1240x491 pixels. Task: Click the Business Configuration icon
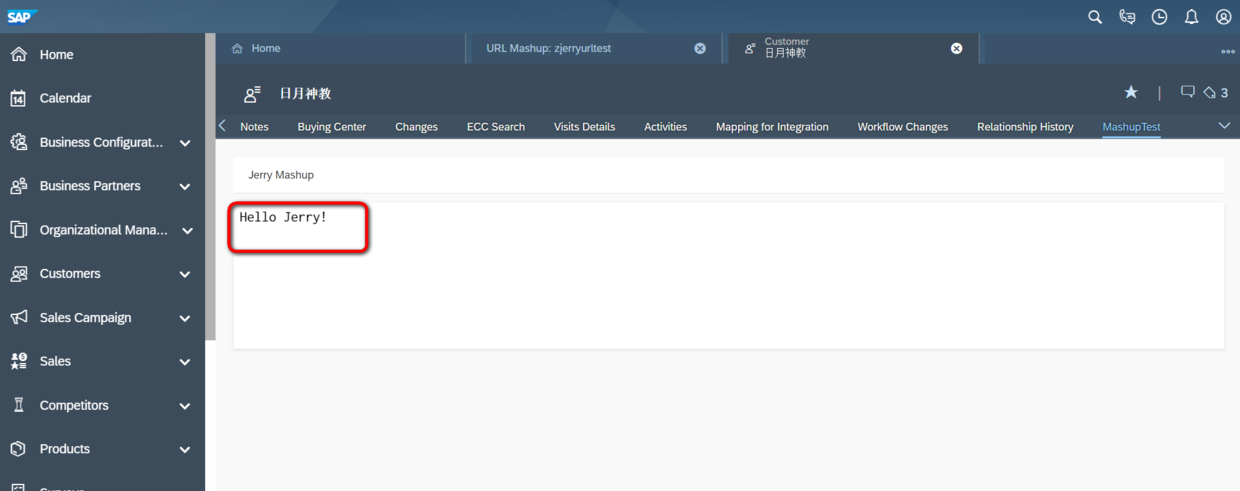click(18, 142)
